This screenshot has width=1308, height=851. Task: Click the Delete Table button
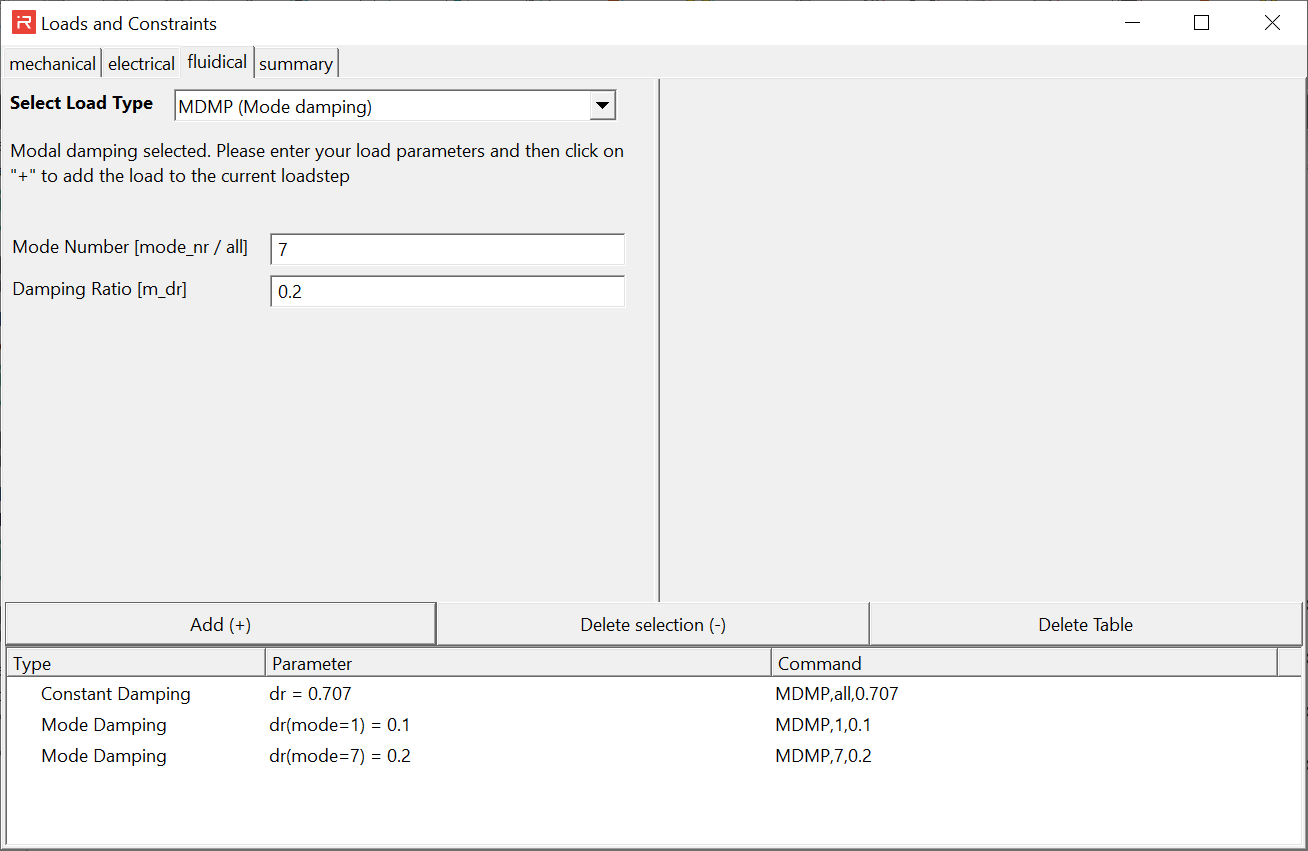1085,625
